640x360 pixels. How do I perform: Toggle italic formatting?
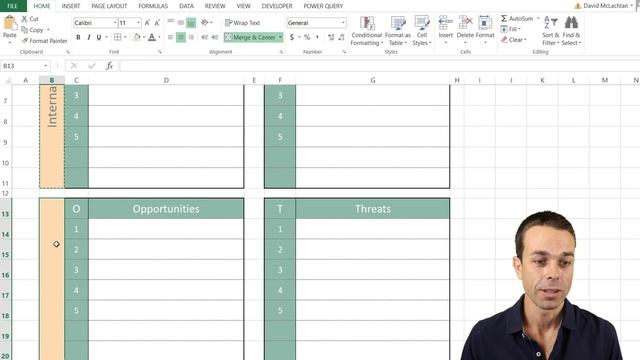click(89, 37)
